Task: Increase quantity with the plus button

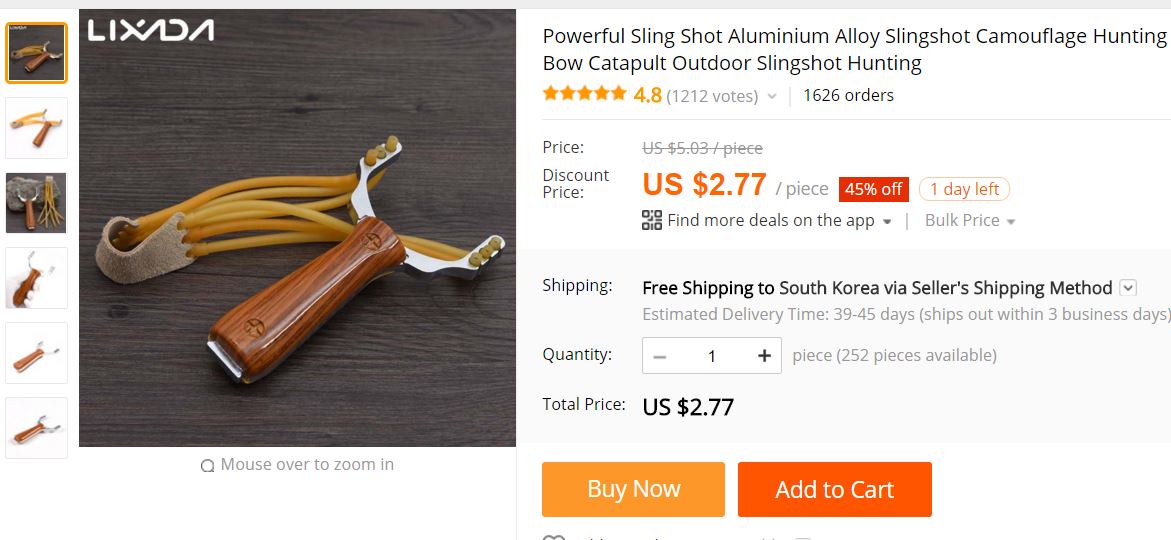Action: pos(764,356)
